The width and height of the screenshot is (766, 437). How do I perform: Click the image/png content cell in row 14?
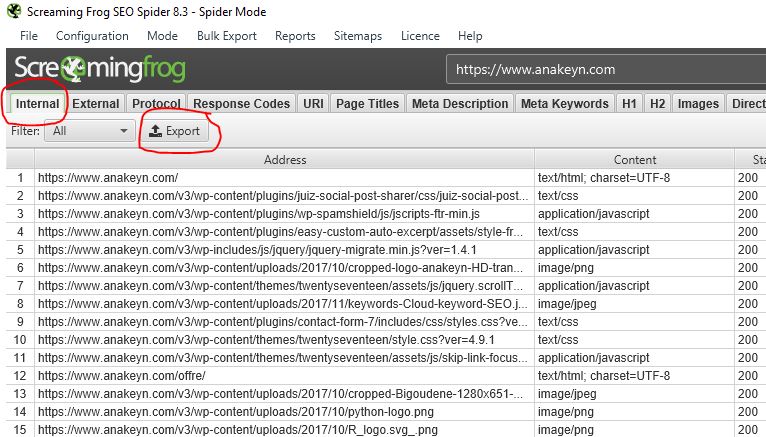(x=635, y=412)
